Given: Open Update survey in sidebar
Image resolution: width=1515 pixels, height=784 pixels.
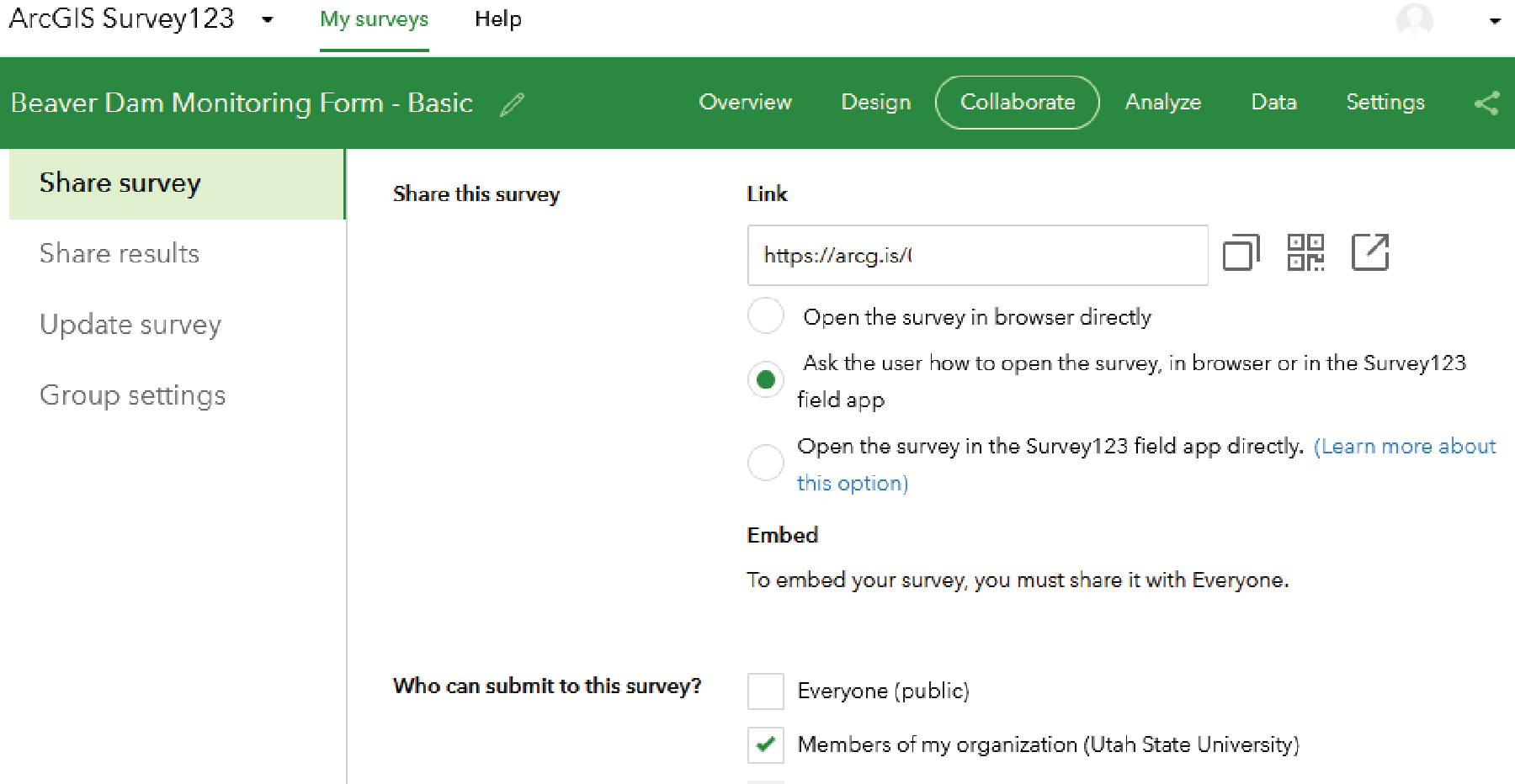Looking at the screenshot, I should click(x=130, y=325).
